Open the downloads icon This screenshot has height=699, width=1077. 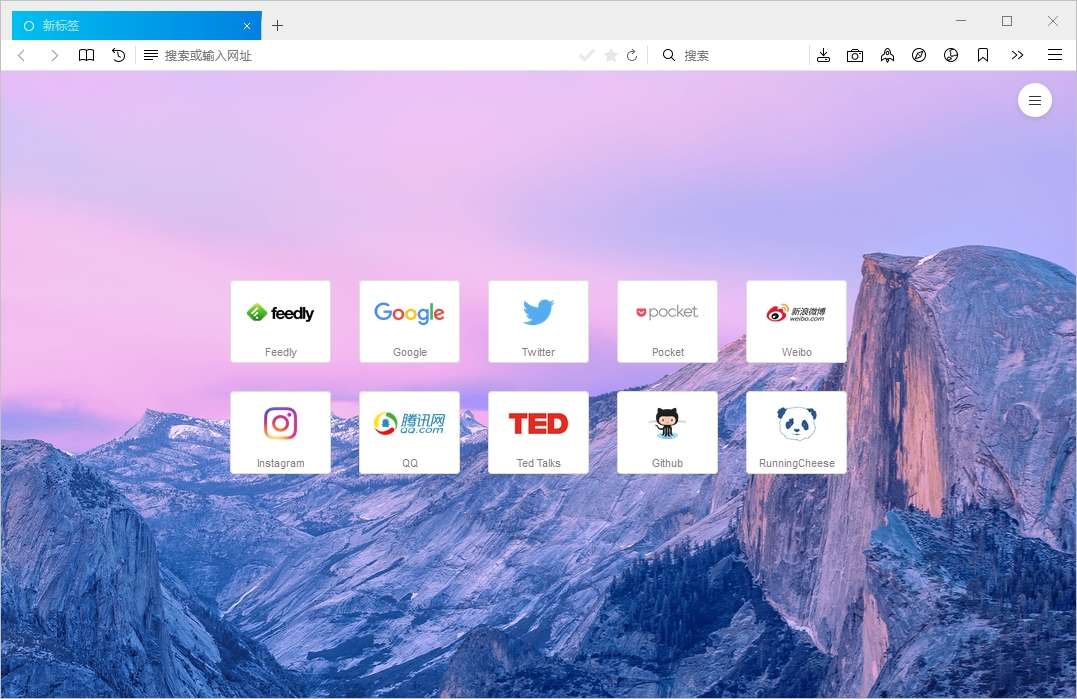pos(824,56)
